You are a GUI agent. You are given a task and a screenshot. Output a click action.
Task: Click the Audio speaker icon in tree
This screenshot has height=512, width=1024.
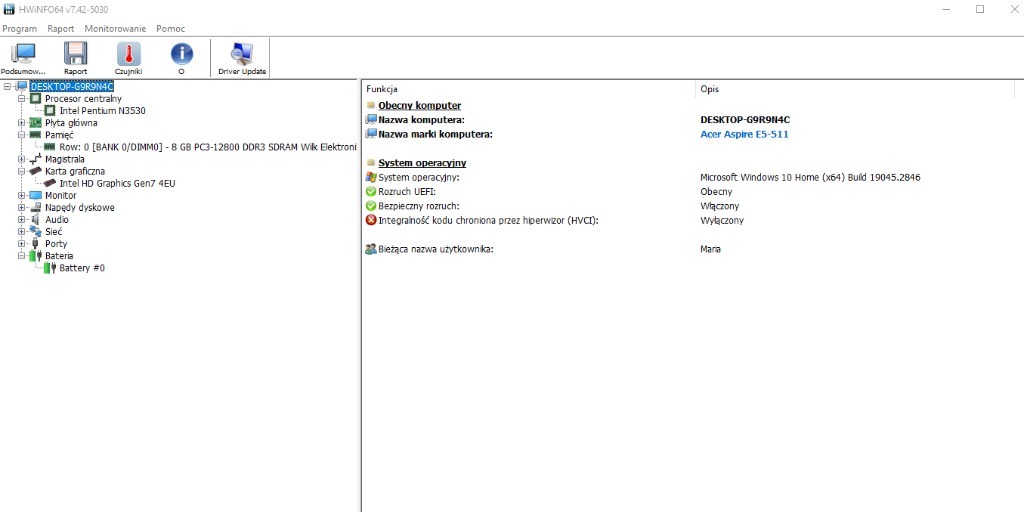[x=35, y=219]
